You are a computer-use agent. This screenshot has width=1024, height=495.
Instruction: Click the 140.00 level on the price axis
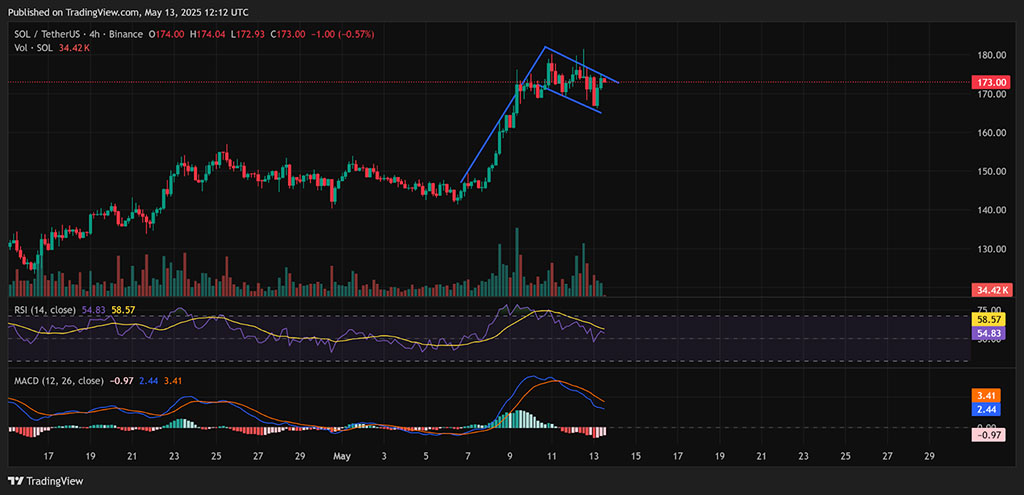990,210
